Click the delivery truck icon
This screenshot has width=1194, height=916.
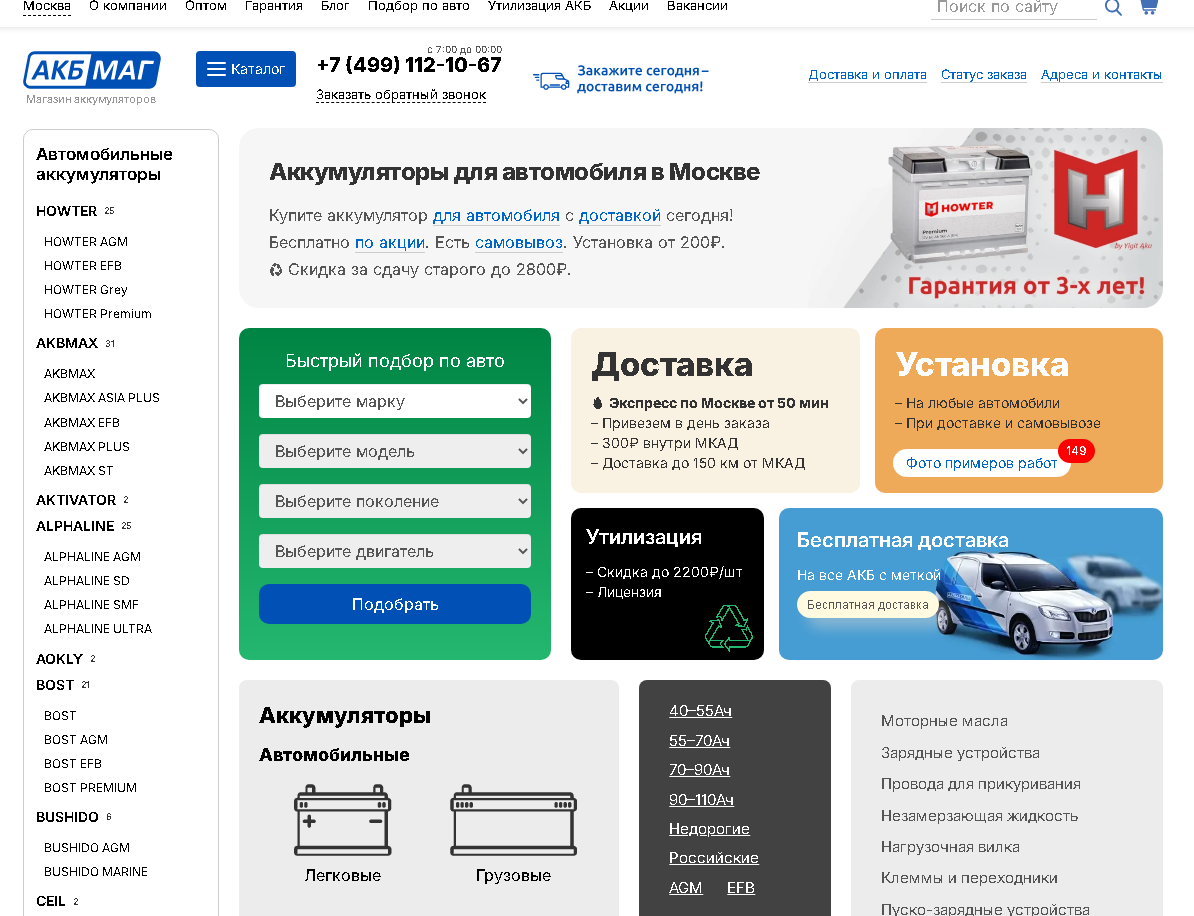(551, 79)
